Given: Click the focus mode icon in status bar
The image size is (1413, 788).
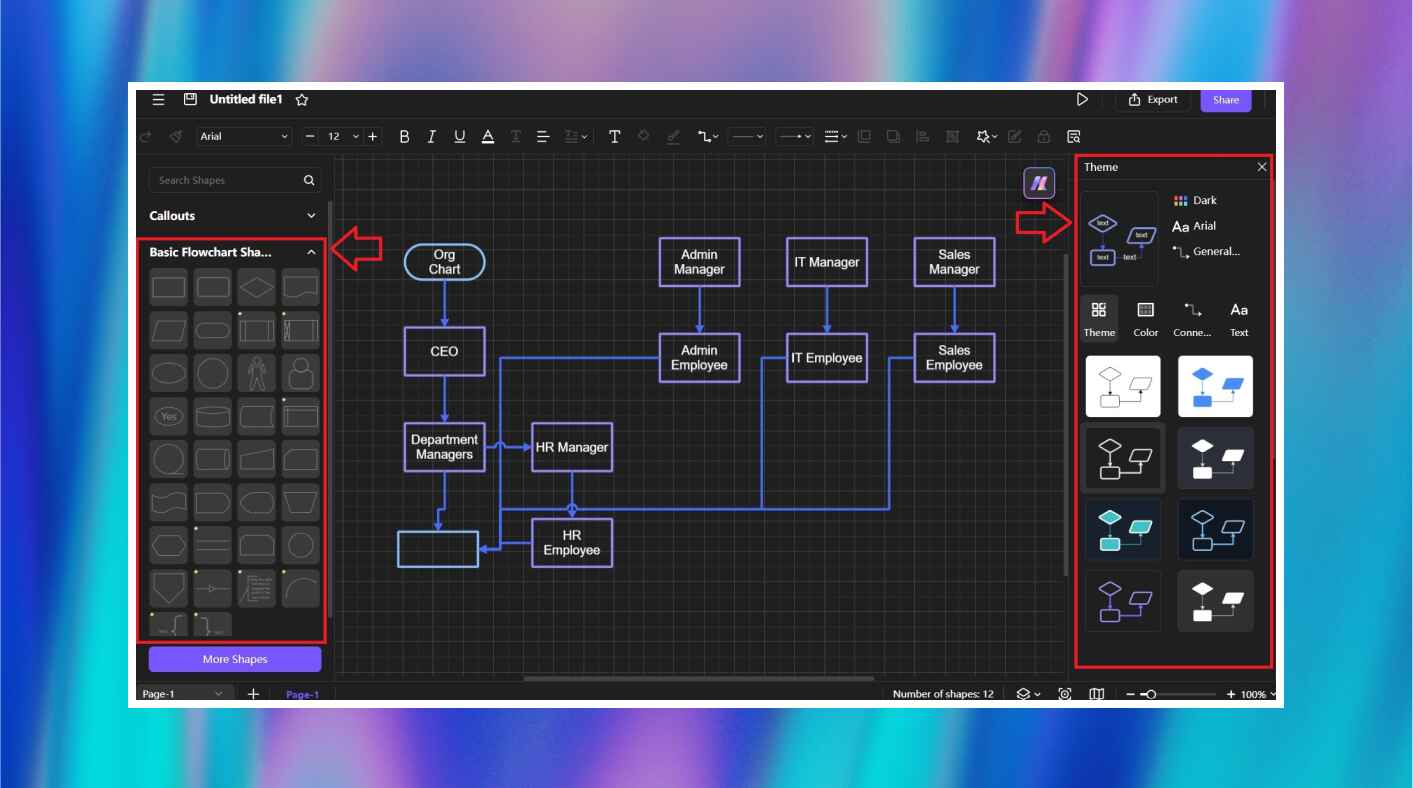Looking at the screenshot, I should coord(1065,694).
